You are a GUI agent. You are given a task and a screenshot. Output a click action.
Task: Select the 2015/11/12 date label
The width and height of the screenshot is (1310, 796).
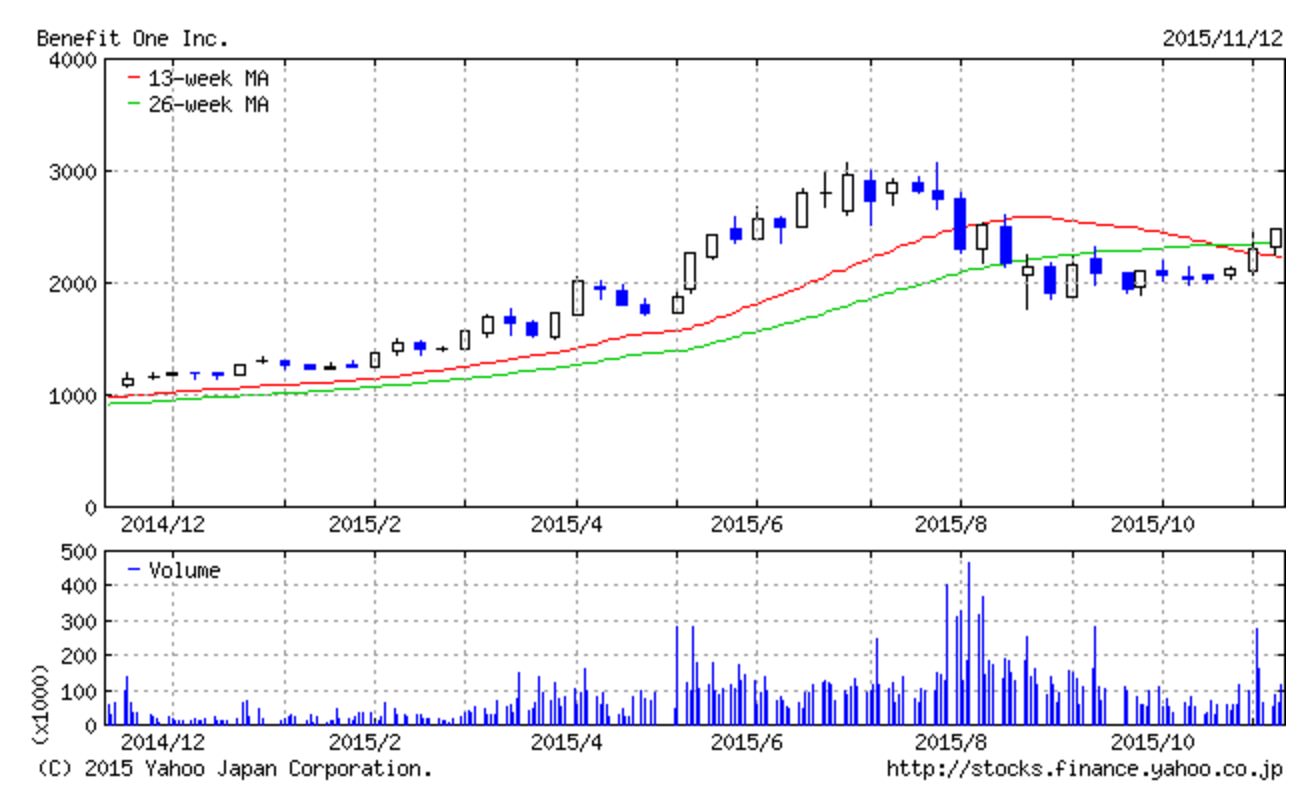pyautogui.click(x=1222, y=40)
